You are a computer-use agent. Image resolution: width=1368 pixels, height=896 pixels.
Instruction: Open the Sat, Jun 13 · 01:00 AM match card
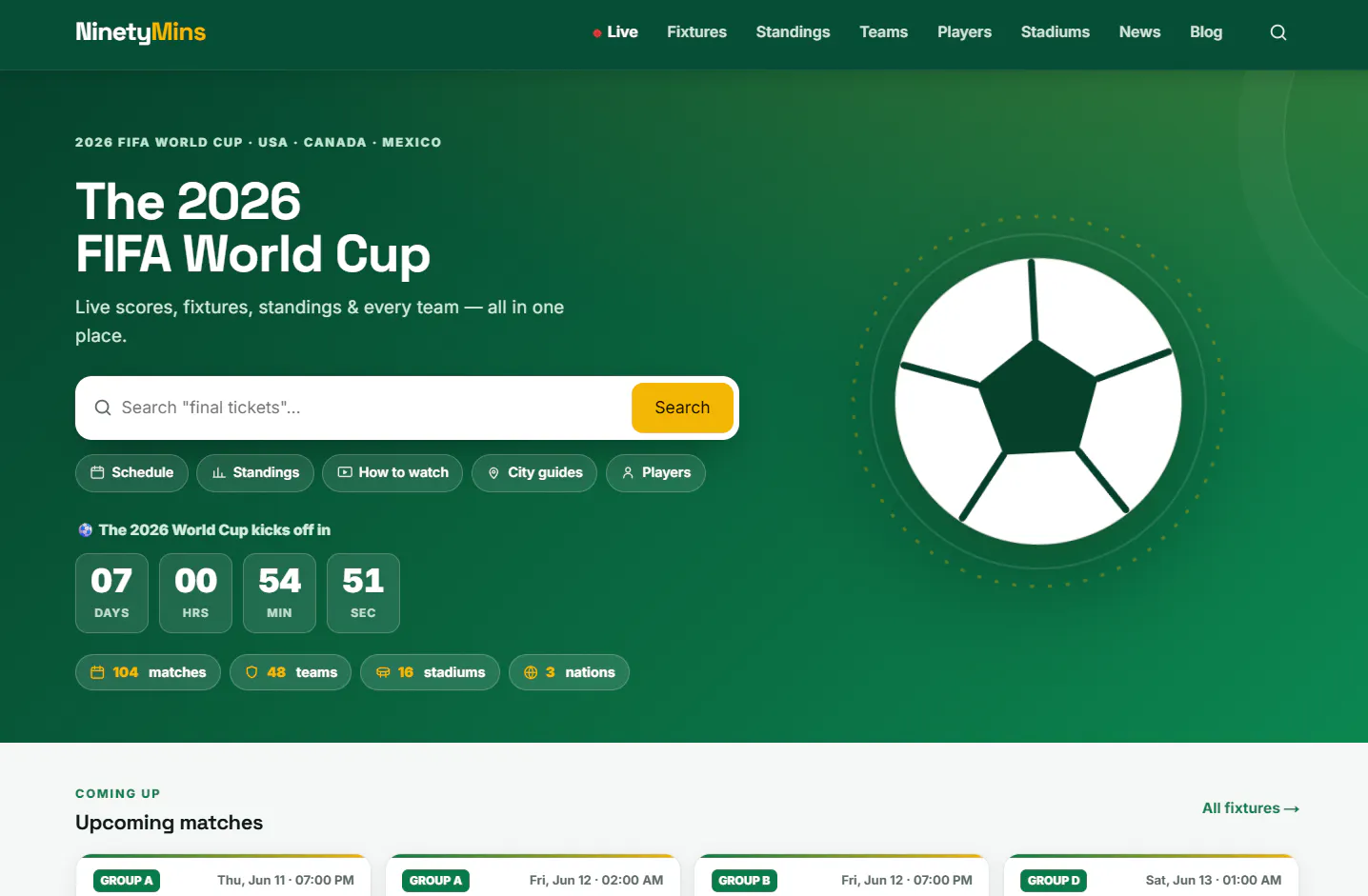click(x=1151, y=876)
